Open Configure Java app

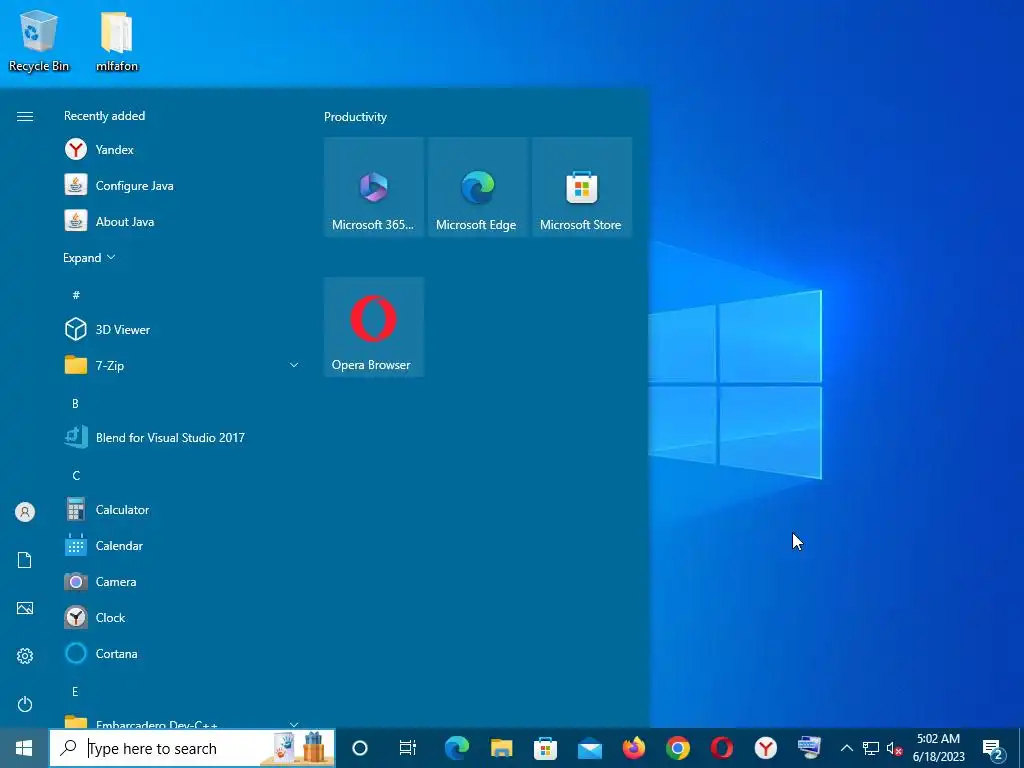click(x=181, y=185)
